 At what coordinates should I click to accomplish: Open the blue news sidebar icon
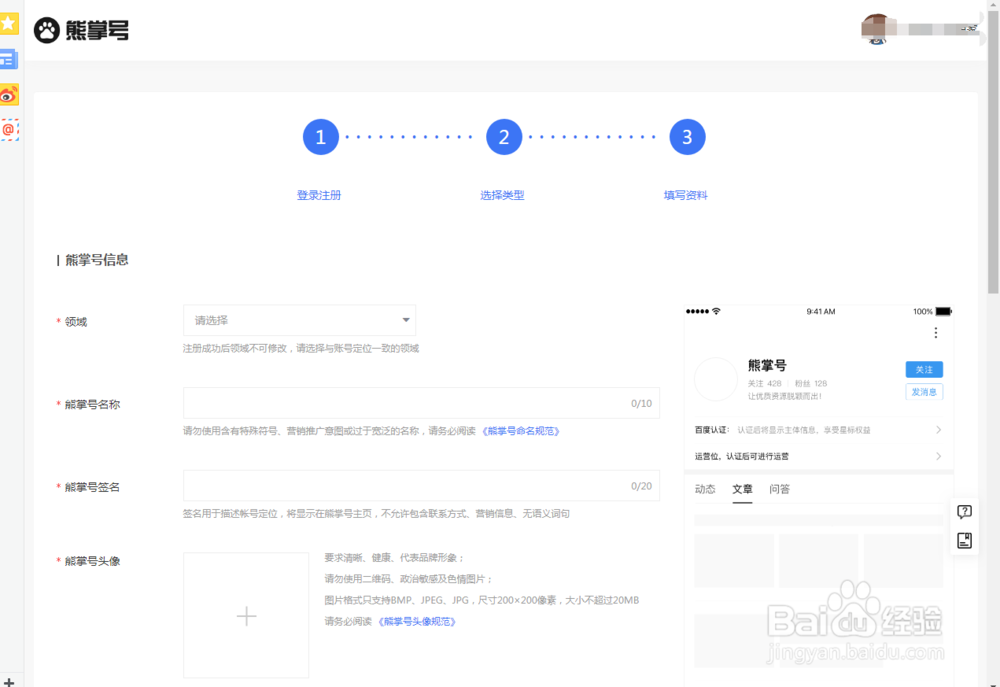pyautogui.click(x=9, y=59)
